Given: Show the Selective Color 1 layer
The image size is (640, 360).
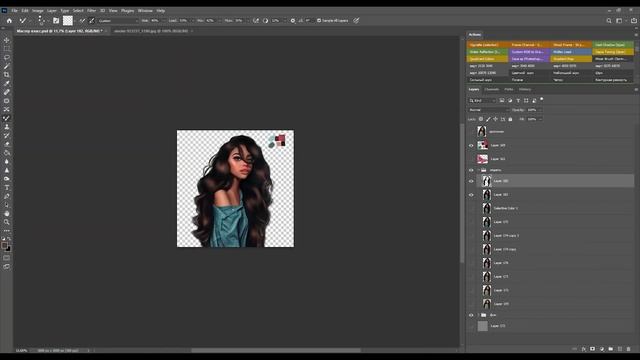Looking at the screenshot, I should point(471,208).
